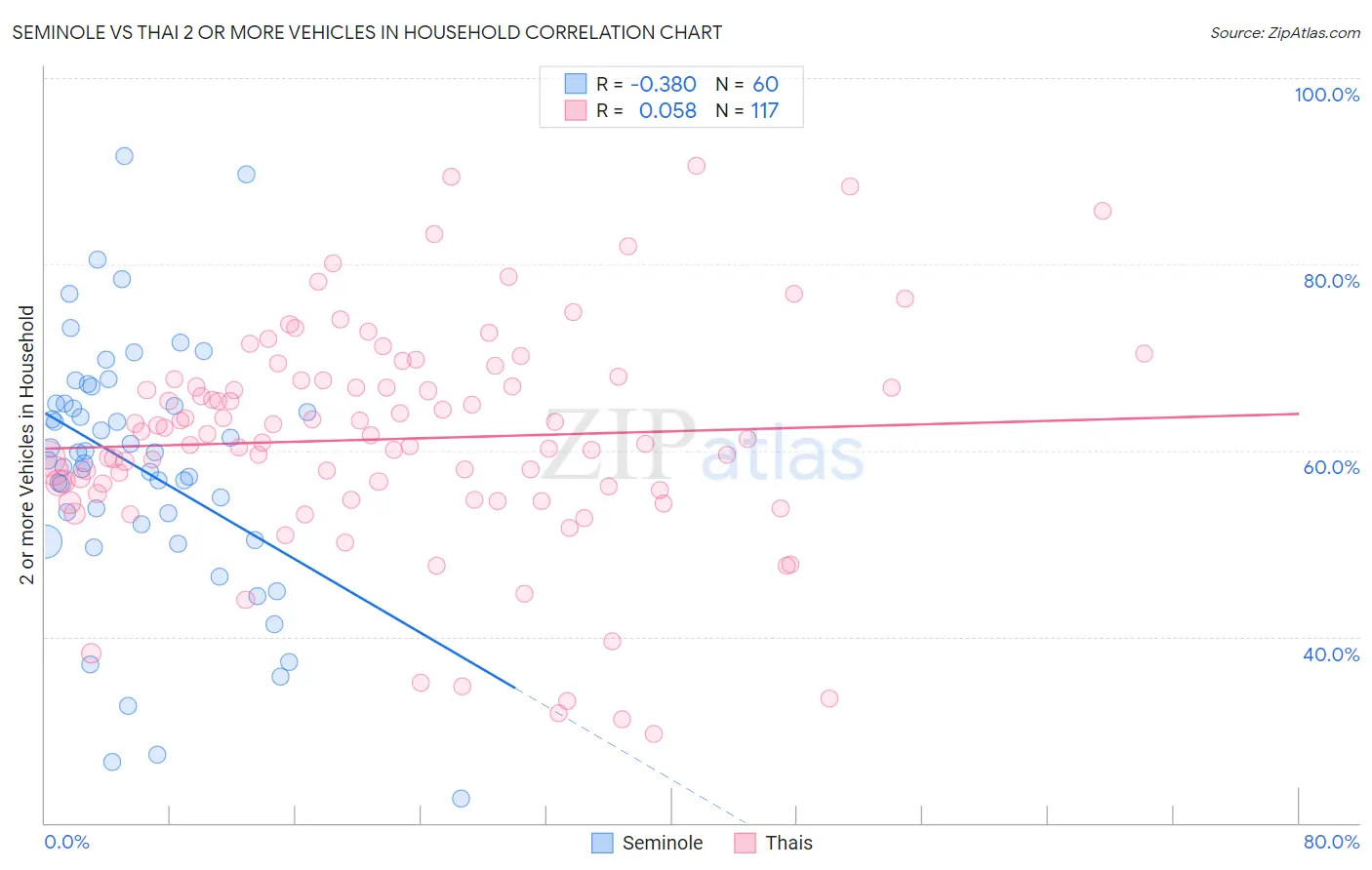Click the large blue point on y-axis
The height and width of the screenshot is (870, 1372).
click(x=44, y=541)
